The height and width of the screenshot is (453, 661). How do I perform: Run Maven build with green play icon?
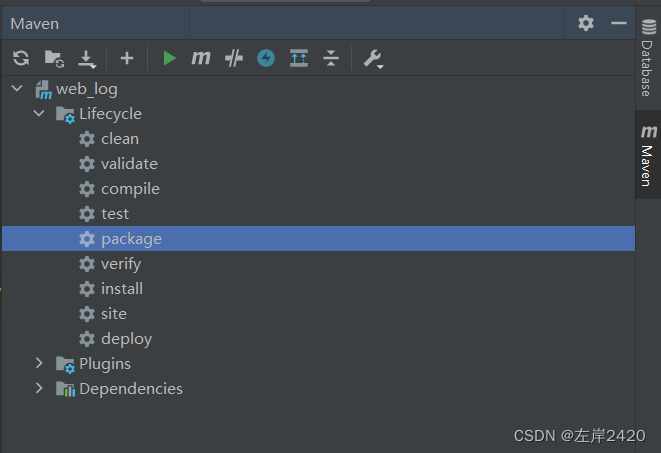click(x=169, y=58)
